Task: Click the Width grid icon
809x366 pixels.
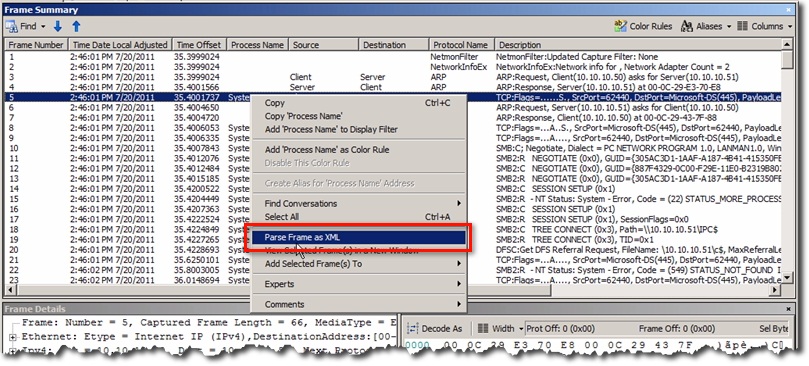Action: (x=482, y=328)
